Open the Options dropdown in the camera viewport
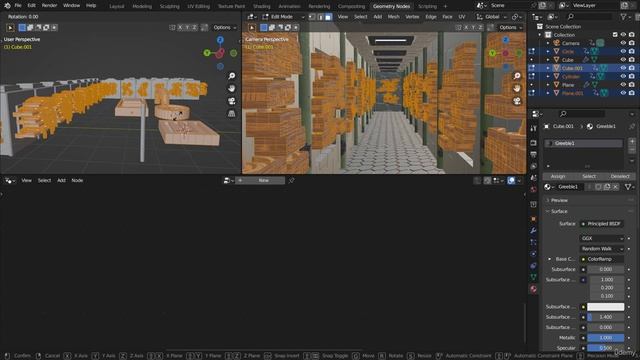Image resolution: width=640 pixels, height=360 pixels. point(511,27)
